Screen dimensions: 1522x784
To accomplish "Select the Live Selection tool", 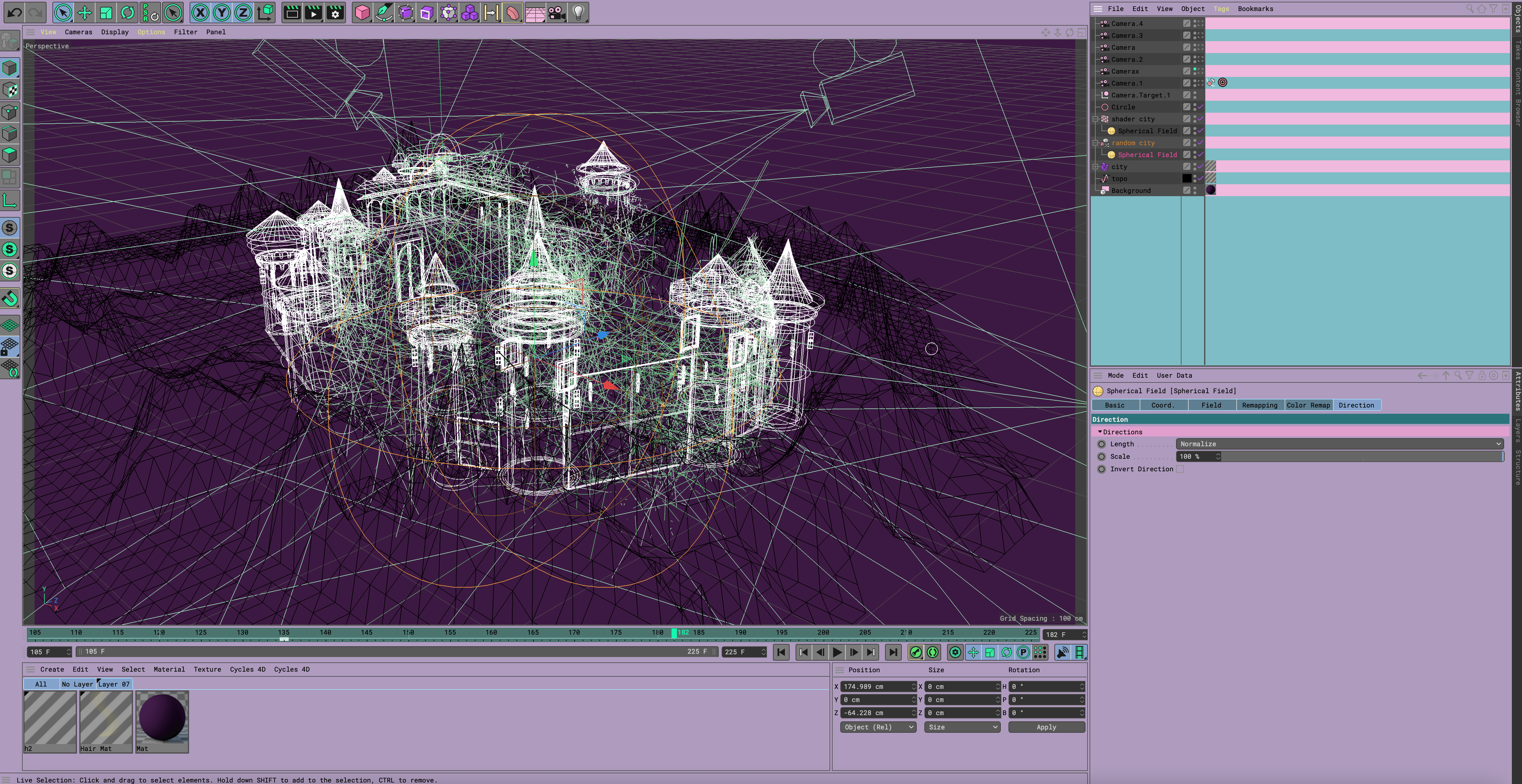I will pyautogui.click(x=63, y=12).
